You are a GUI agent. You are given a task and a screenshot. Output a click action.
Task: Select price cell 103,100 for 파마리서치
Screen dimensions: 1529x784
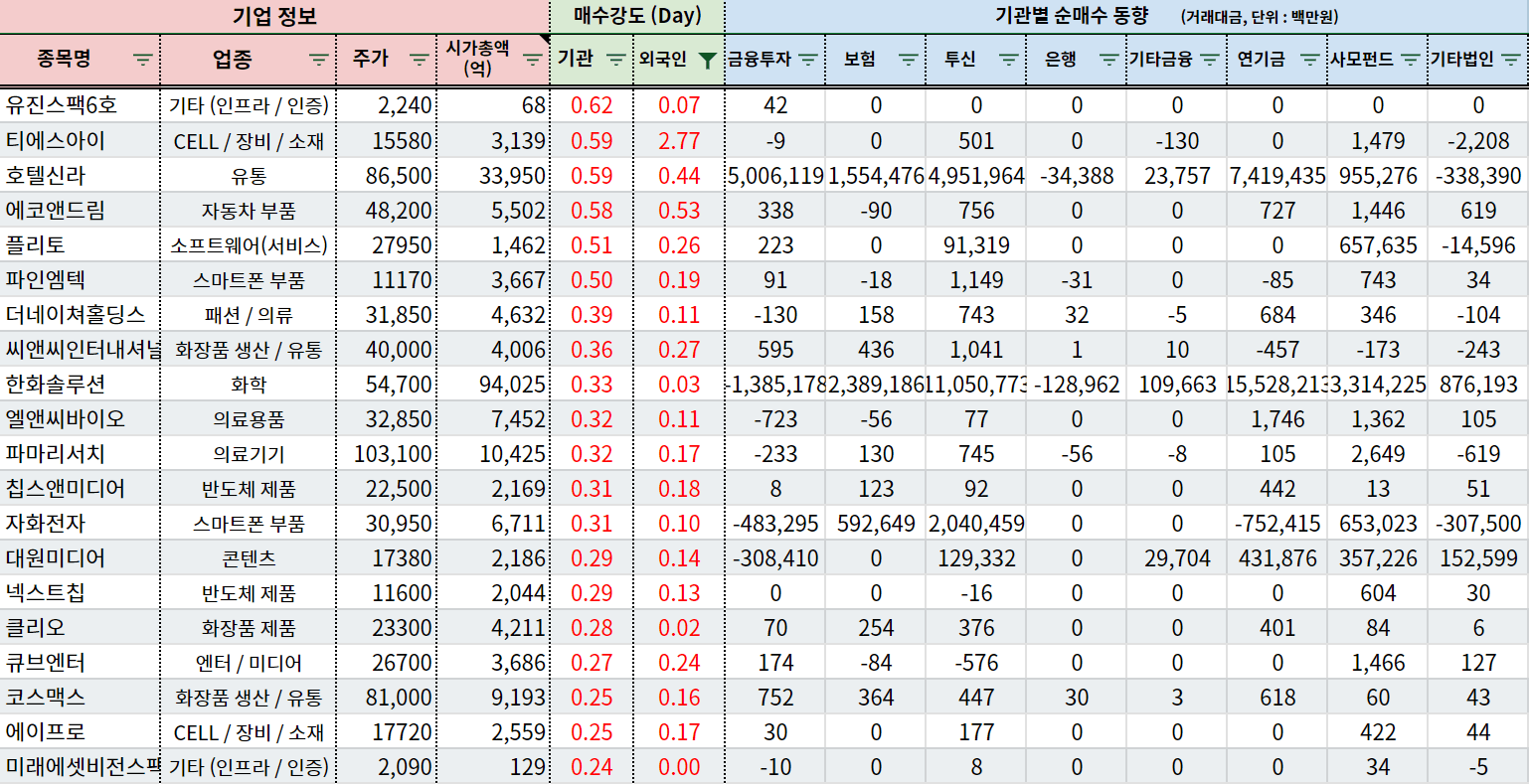tap(387, 453)
